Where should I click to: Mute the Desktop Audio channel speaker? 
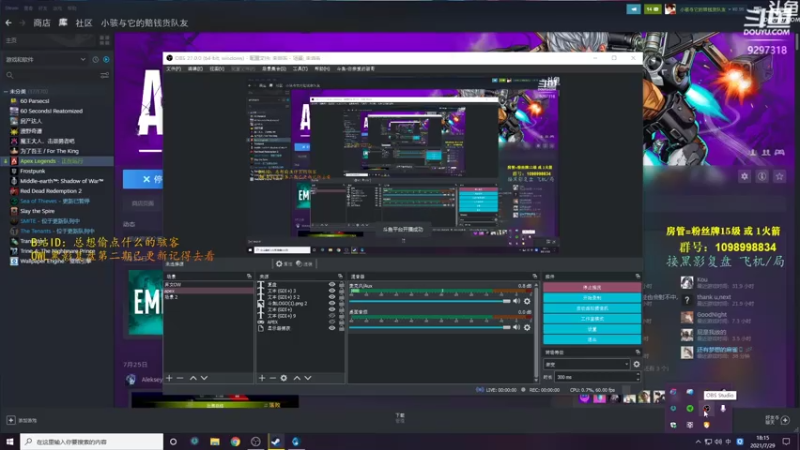(x=516, y=328)
